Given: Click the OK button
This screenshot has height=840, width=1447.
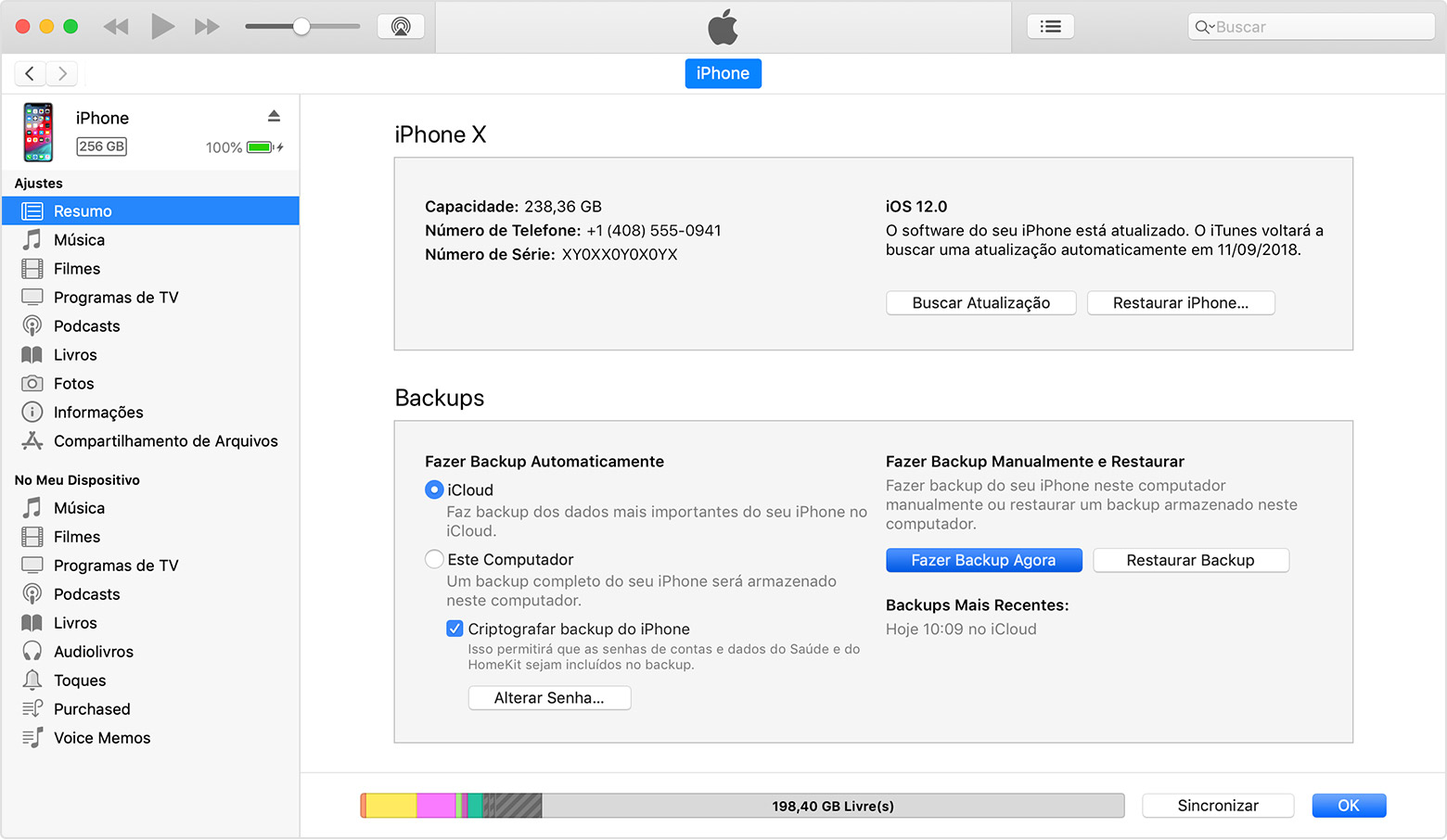Looking at the screenshot, I should point(1349,806).
